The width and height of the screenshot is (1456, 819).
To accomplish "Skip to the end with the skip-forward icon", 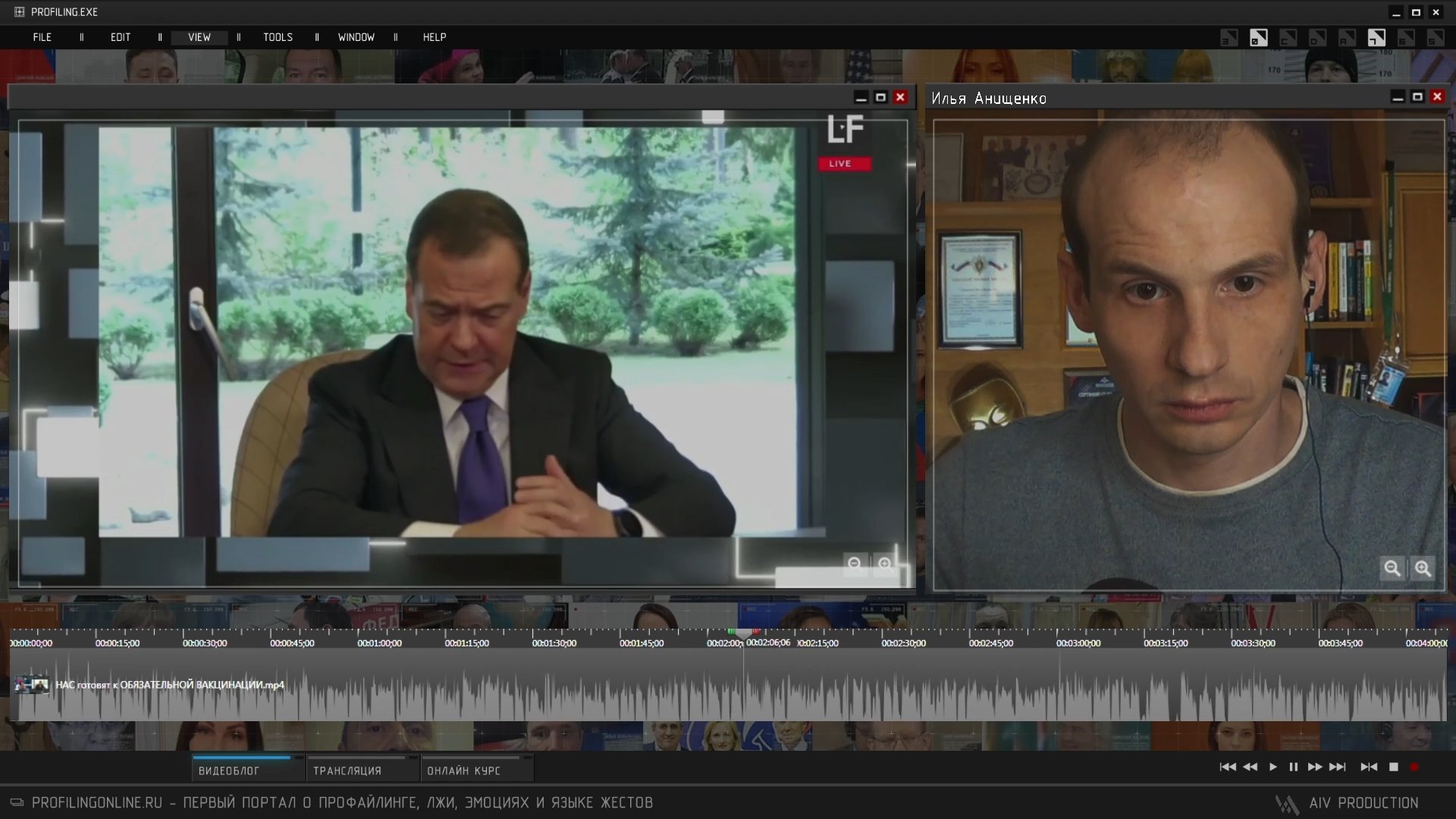I will coord(1338,767).
